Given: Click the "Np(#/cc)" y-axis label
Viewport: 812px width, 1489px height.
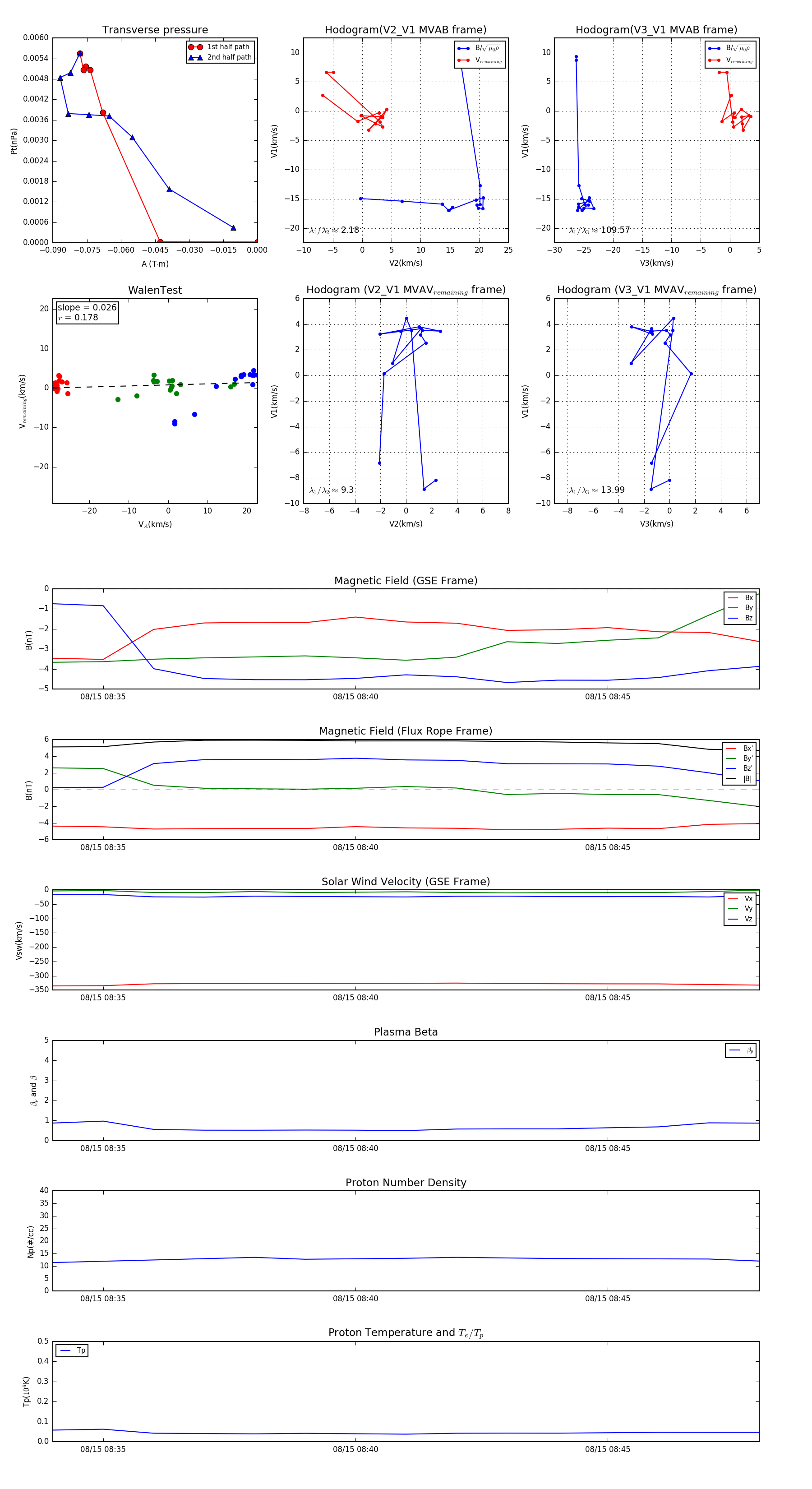Looking at the screenshot, I should coord(31,1242).
